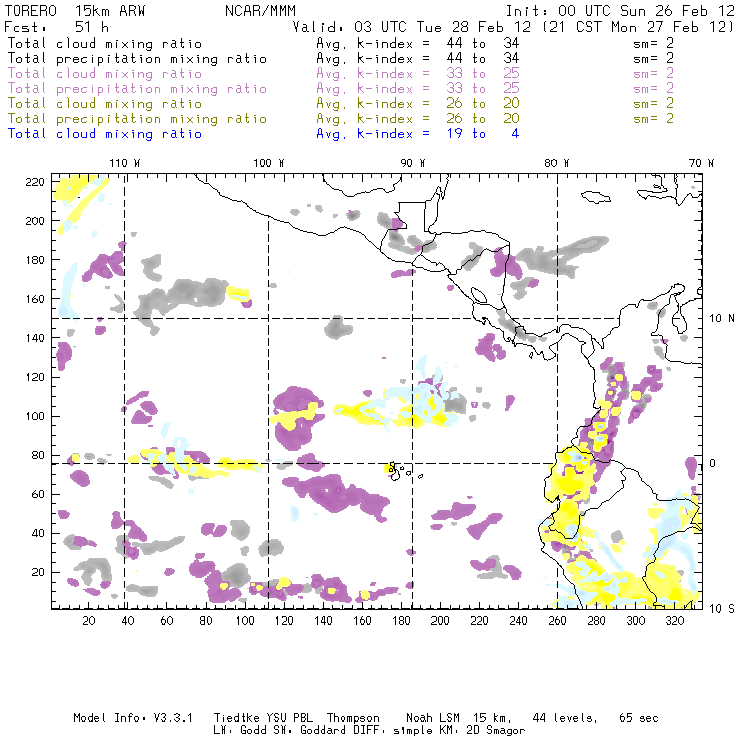The image size is (740, 740).
Task: Click the "120" label on the vertical axis
Action: tap(35, 377)
